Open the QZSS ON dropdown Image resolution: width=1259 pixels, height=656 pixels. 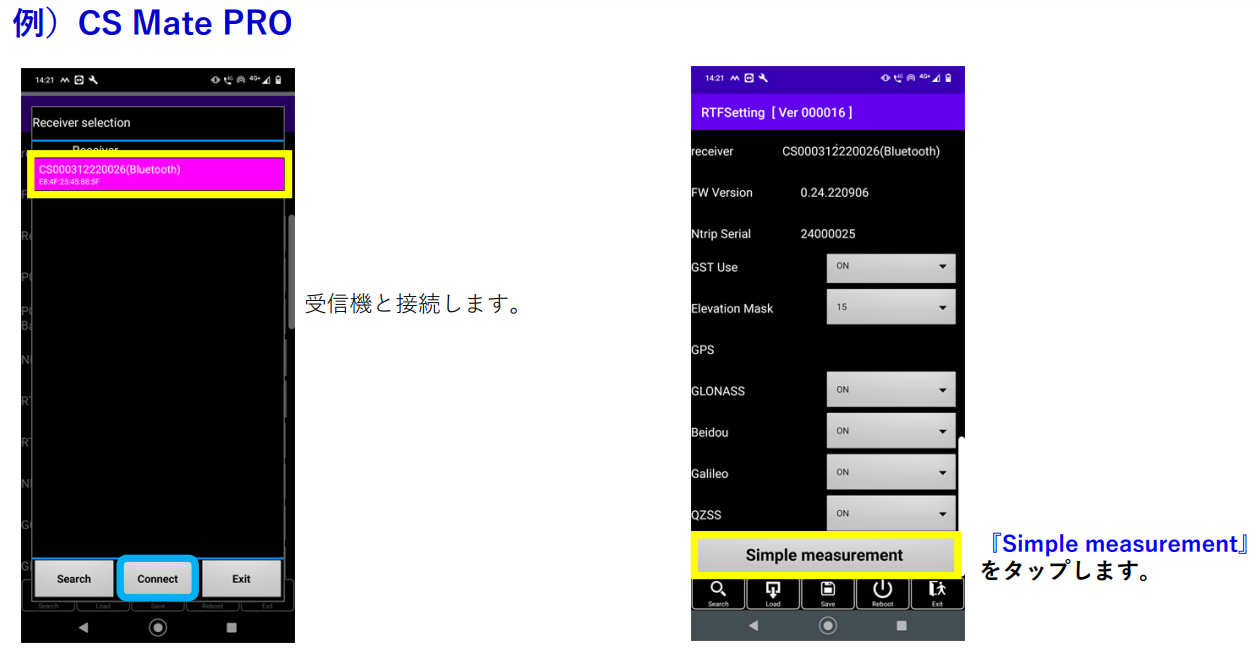click(x=891, y=513)
